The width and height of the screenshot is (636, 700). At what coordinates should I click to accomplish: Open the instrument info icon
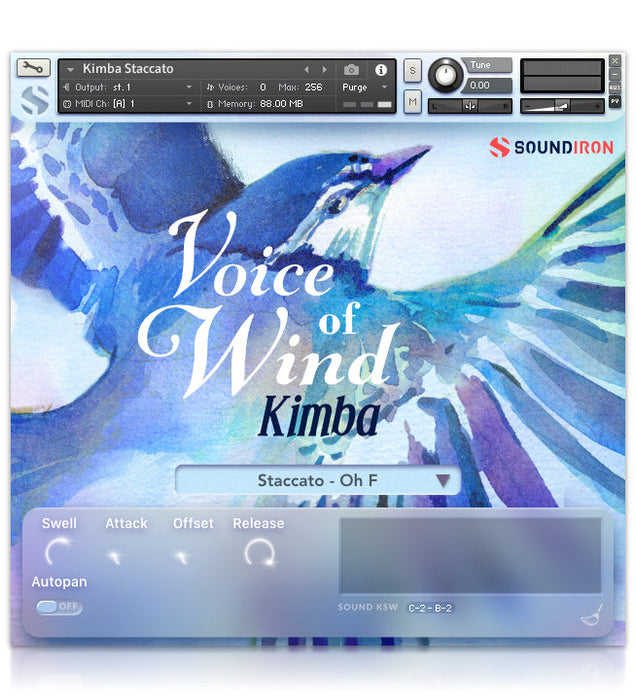pyautogui.click(x=380, y=70)
